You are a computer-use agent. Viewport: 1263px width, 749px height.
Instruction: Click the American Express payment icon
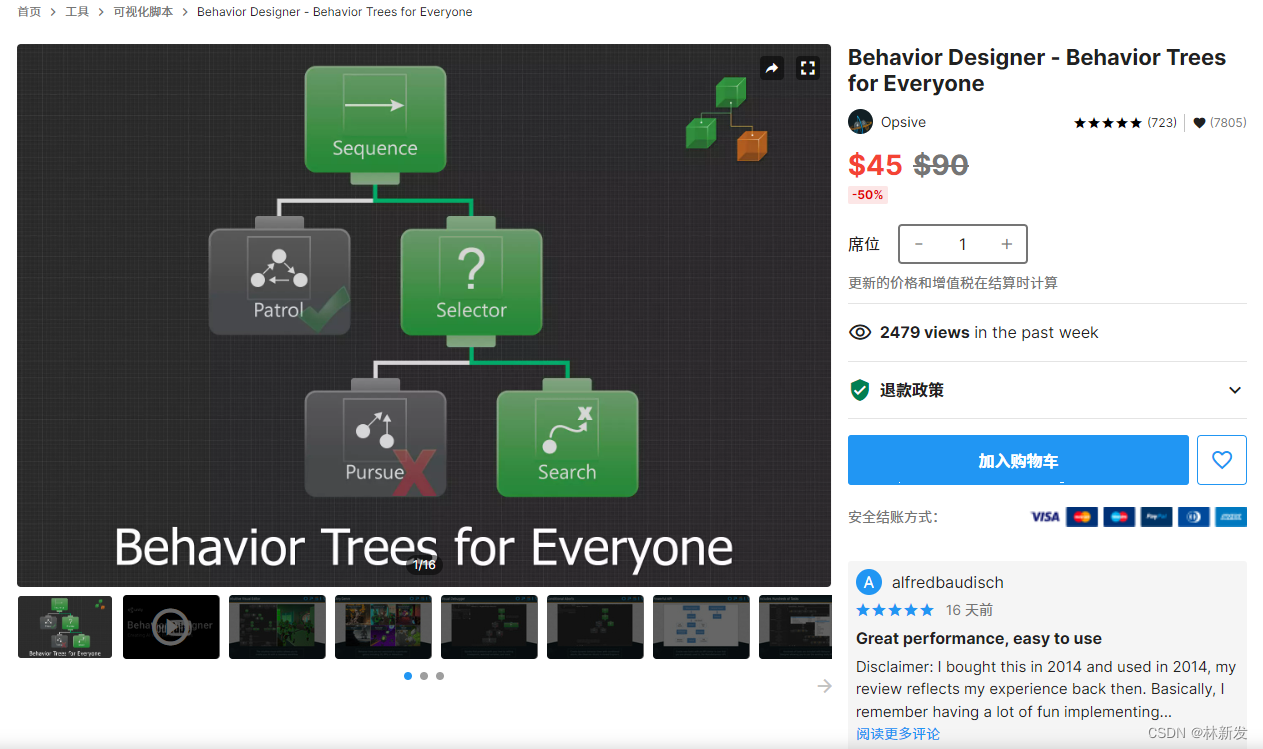point(1231,517)
